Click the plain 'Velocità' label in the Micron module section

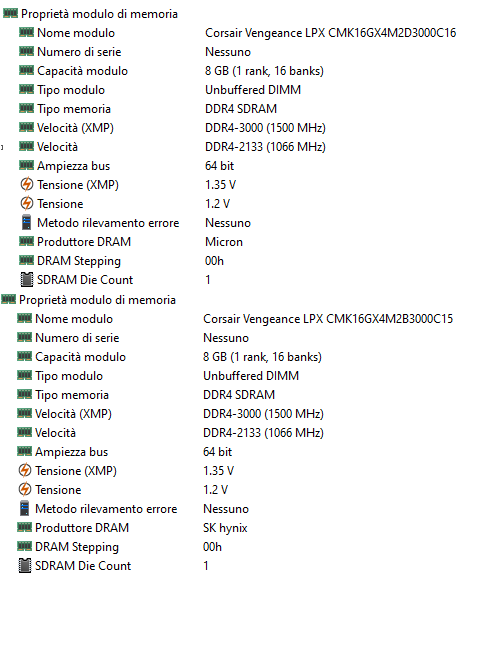click(x=57, y=147)
